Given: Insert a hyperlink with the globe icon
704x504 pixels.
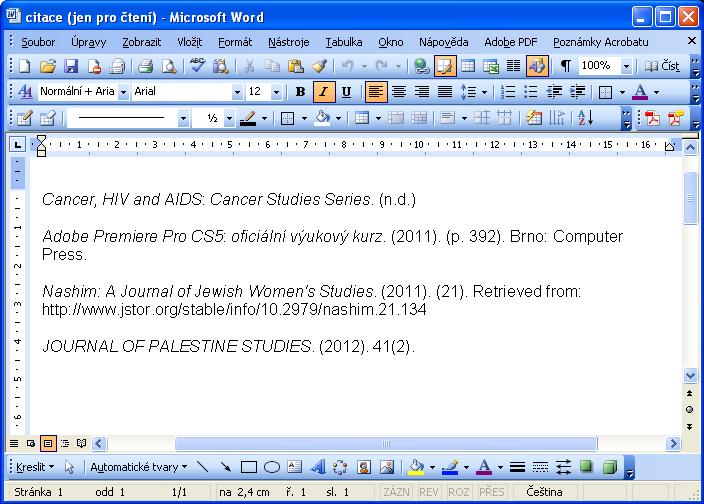Looking at the screenshot, I should tap(421, 66).
